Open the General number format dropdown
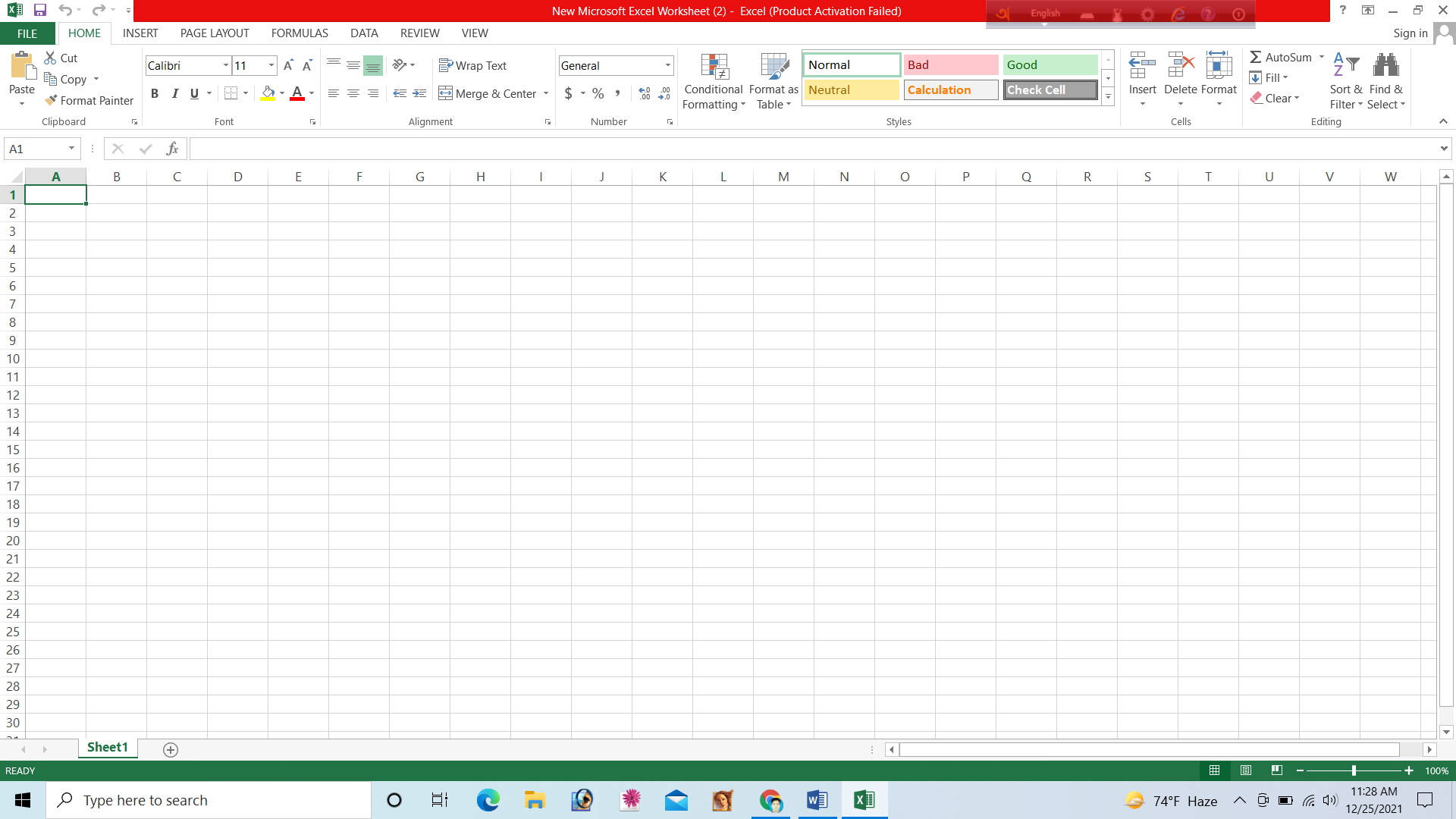The width and height of the screenshot is (1456, 819). point(668,65)
